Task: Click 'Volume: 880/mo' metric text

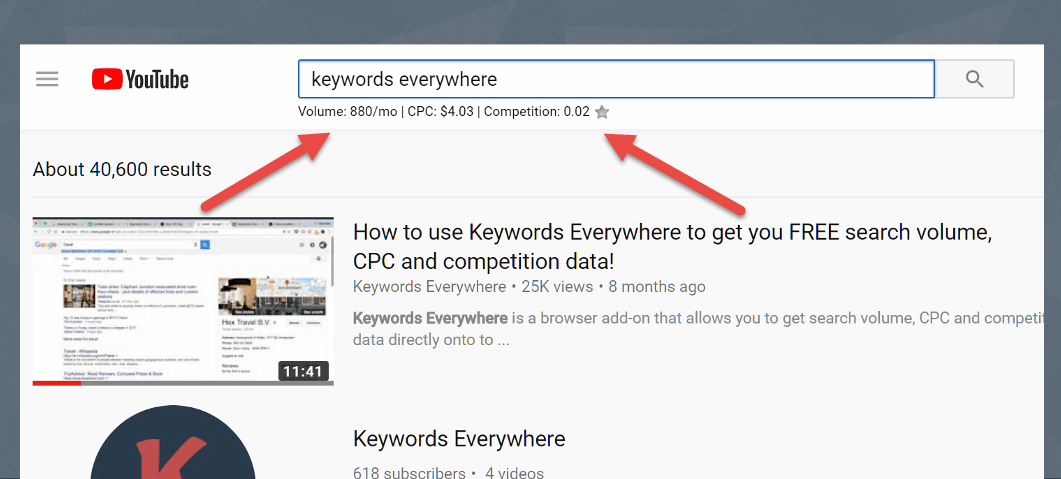Action: (x=348, y=112)
